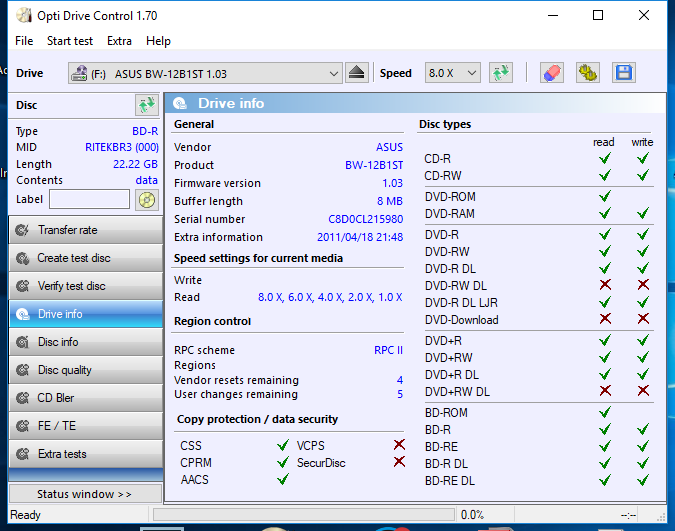
Task: Click the vendor resets remaining value 4
Action: pos(400,380)
